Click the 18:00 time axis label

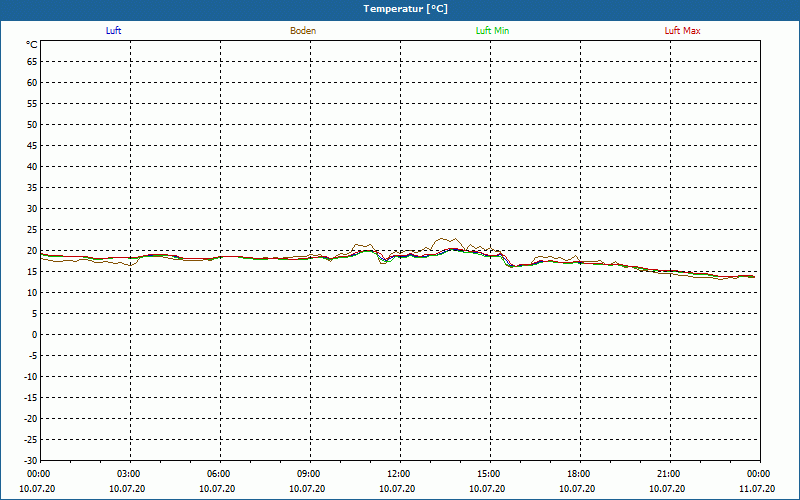pos(579,474)
